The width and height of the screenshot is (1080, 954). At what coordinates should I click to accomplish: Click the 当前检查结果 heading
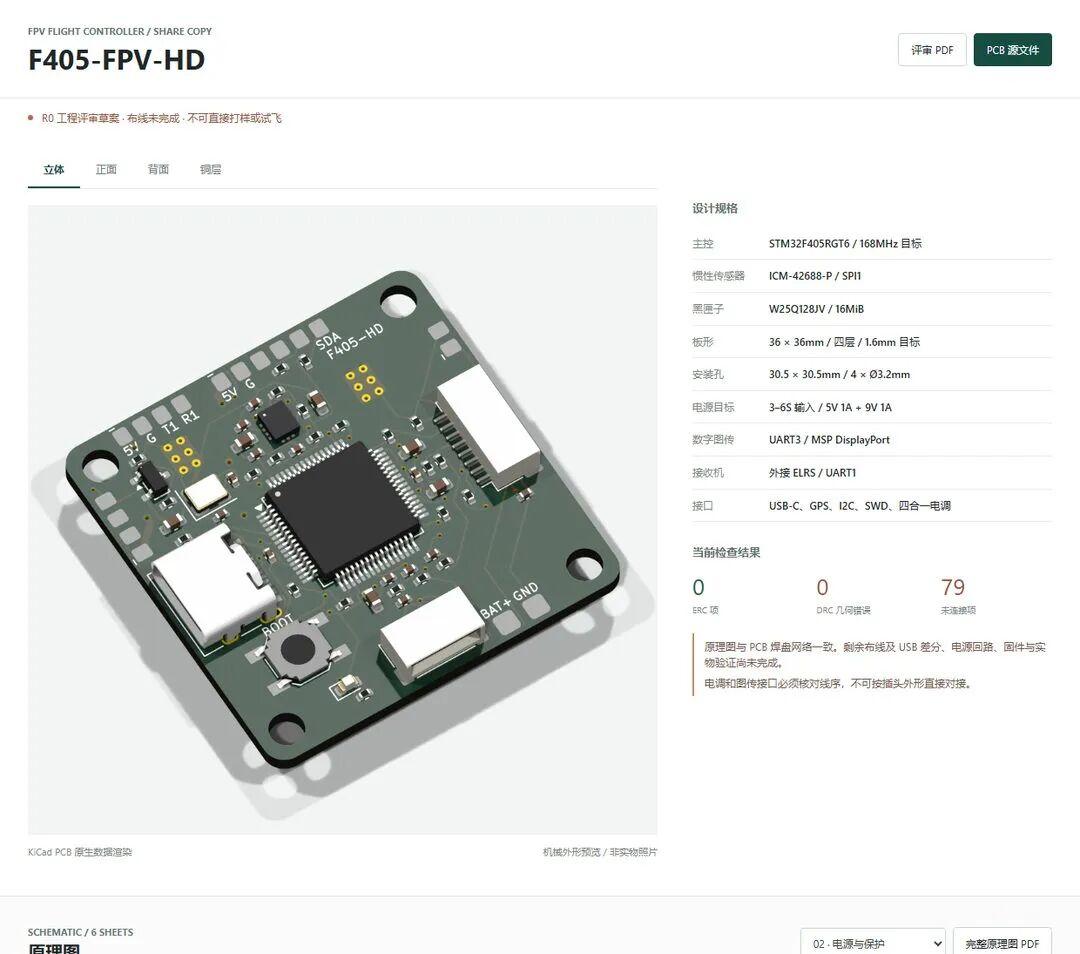pyautogui.click(x=726, y=552)
